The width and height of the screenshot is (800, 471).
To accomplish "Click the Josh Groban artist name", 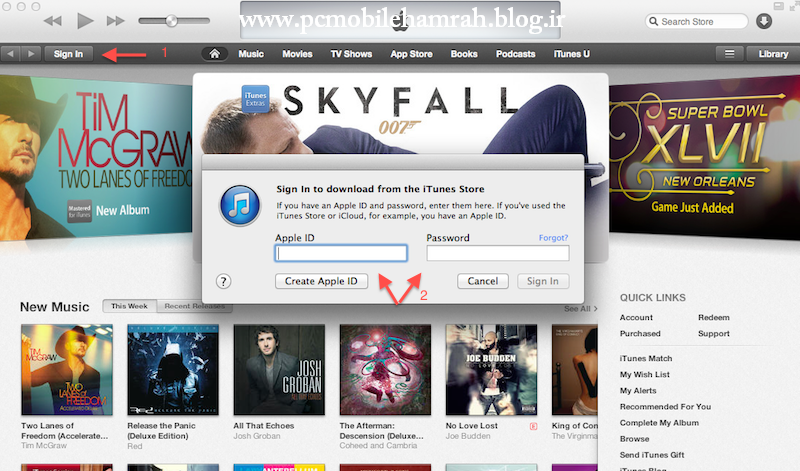I will pyautogui.click(x=257, y=436).
